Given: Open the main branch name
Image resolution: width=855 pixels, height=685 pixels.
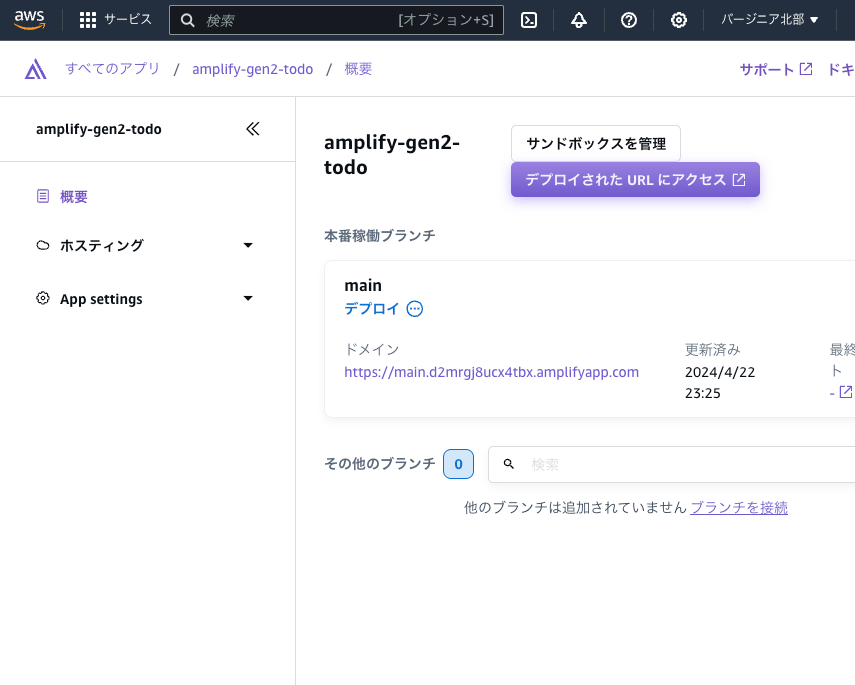Looking at the screenshot, I should 363,285.
